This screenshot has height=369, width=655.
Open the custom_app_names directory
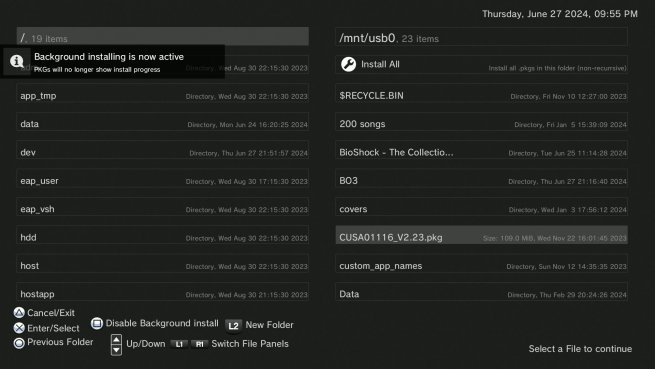(x=481, y=264)
